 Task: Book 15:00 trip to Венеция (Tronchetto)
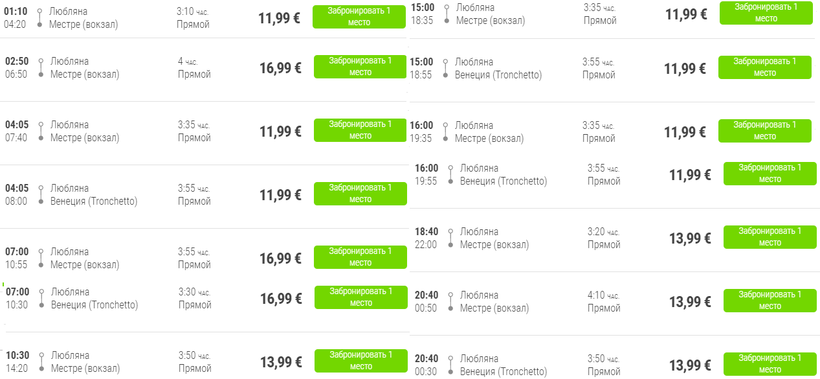(x=765, y=67)
